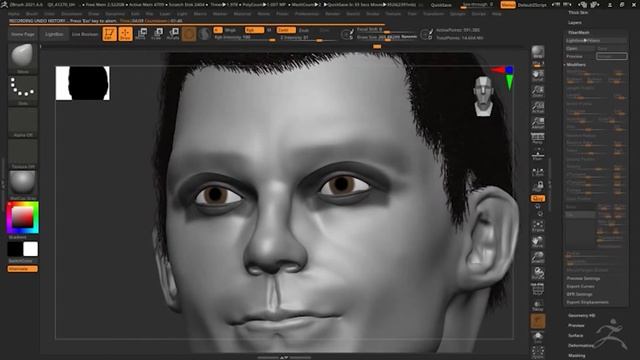The image size is (640, 360).
Task: Open the Help menu
Action: [497, 14]
